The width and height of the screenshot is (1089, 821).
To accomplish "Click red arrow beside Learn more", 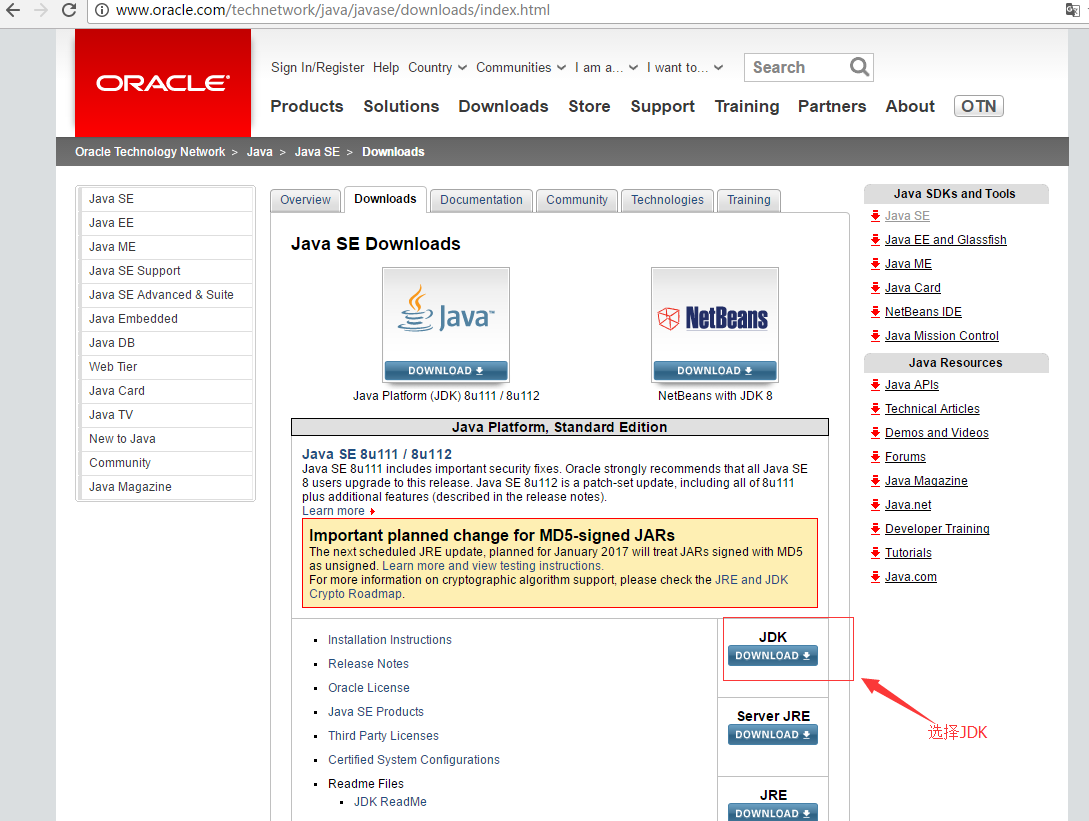I will pos(372,511).
